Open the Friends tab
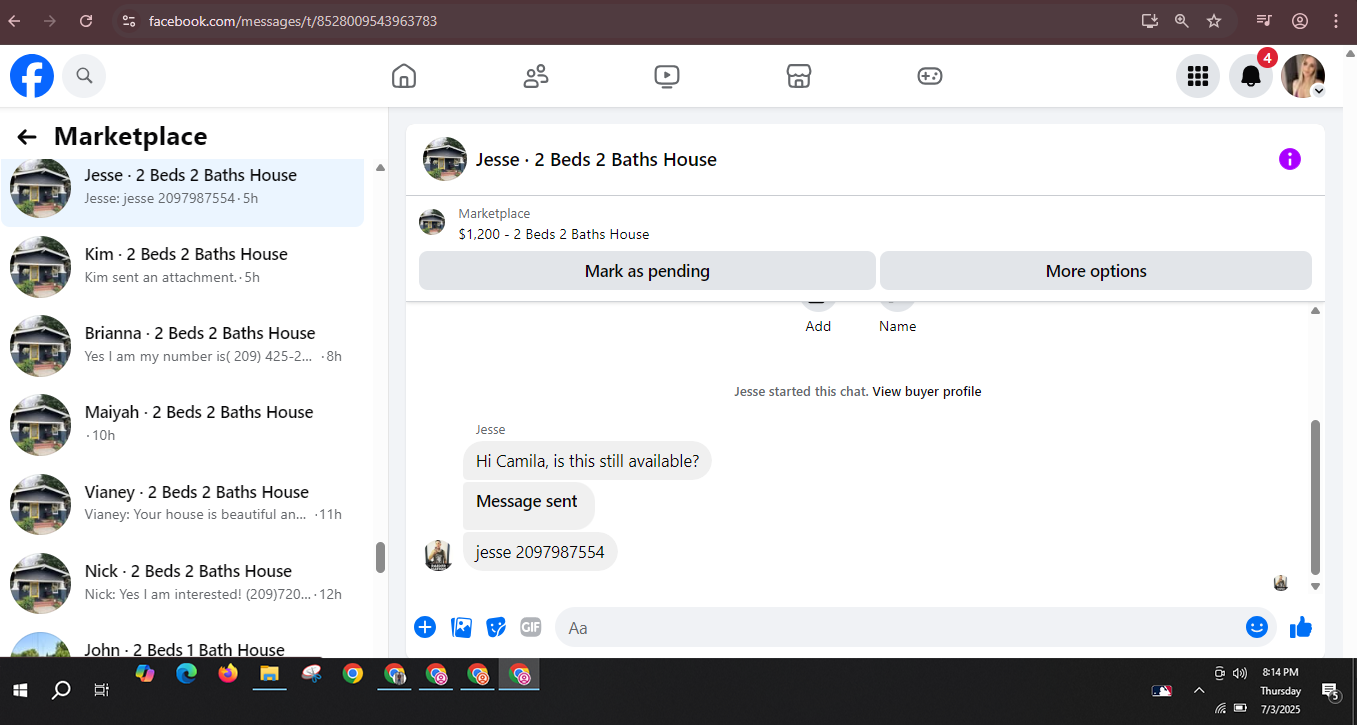1357x725 pixels. (x=536, y=76)
